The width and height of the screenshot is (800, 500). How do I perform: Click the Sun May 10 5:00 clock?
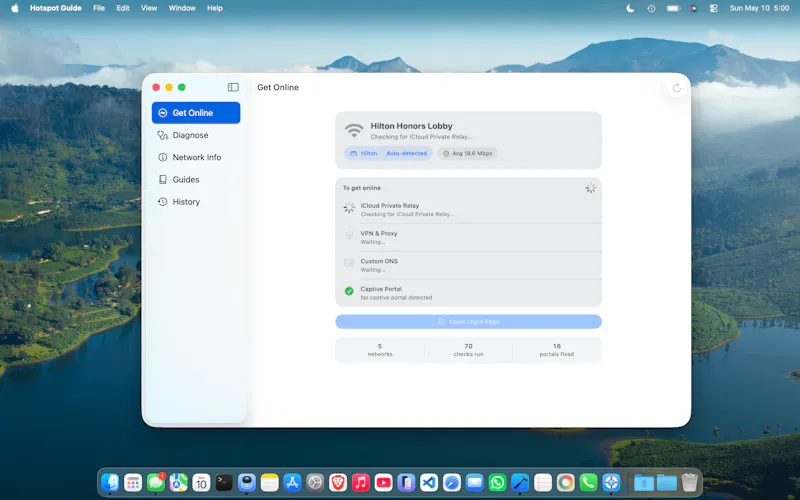(x=759, y=8)
